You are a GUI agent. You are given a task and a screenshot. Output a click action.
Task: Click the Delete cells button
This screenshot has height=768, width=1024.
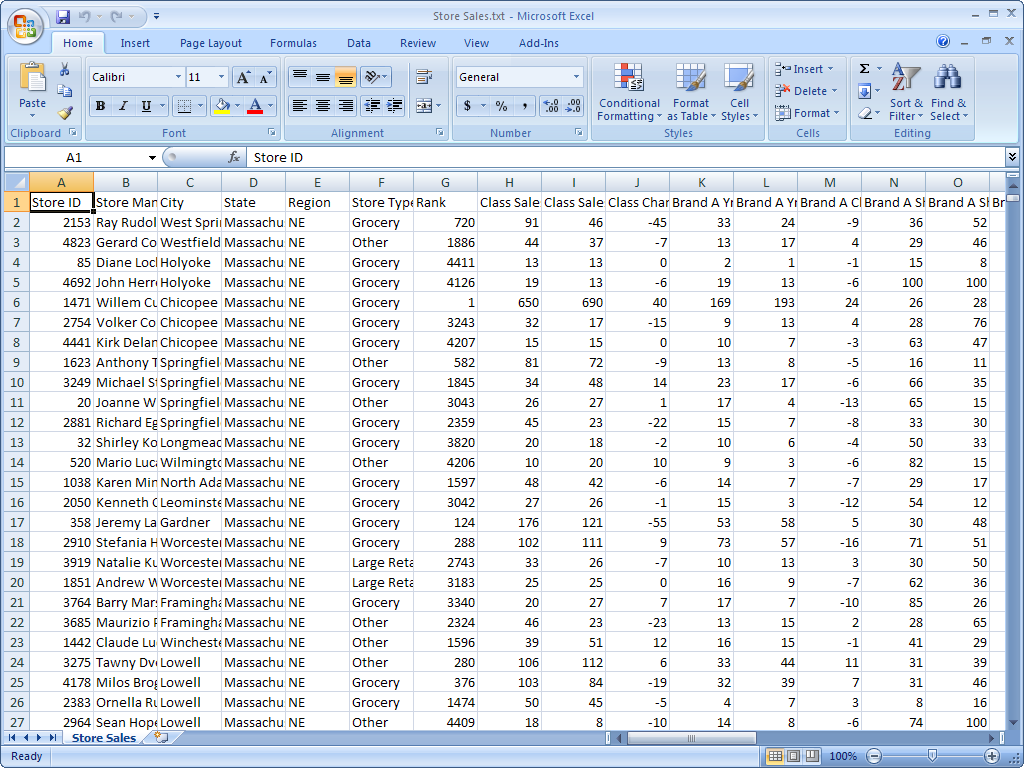pyautogui.click(x=806, y=91)
